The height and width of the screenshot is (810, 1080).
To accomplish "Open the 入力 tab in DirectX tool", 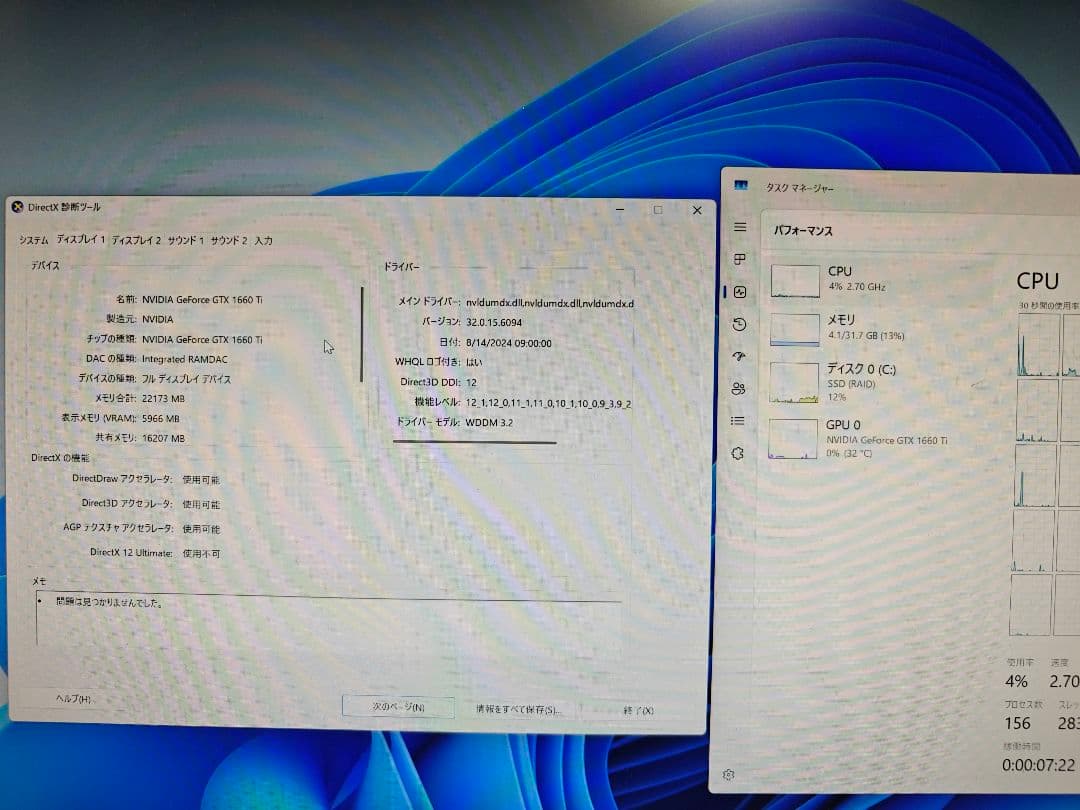I will 264,240.
